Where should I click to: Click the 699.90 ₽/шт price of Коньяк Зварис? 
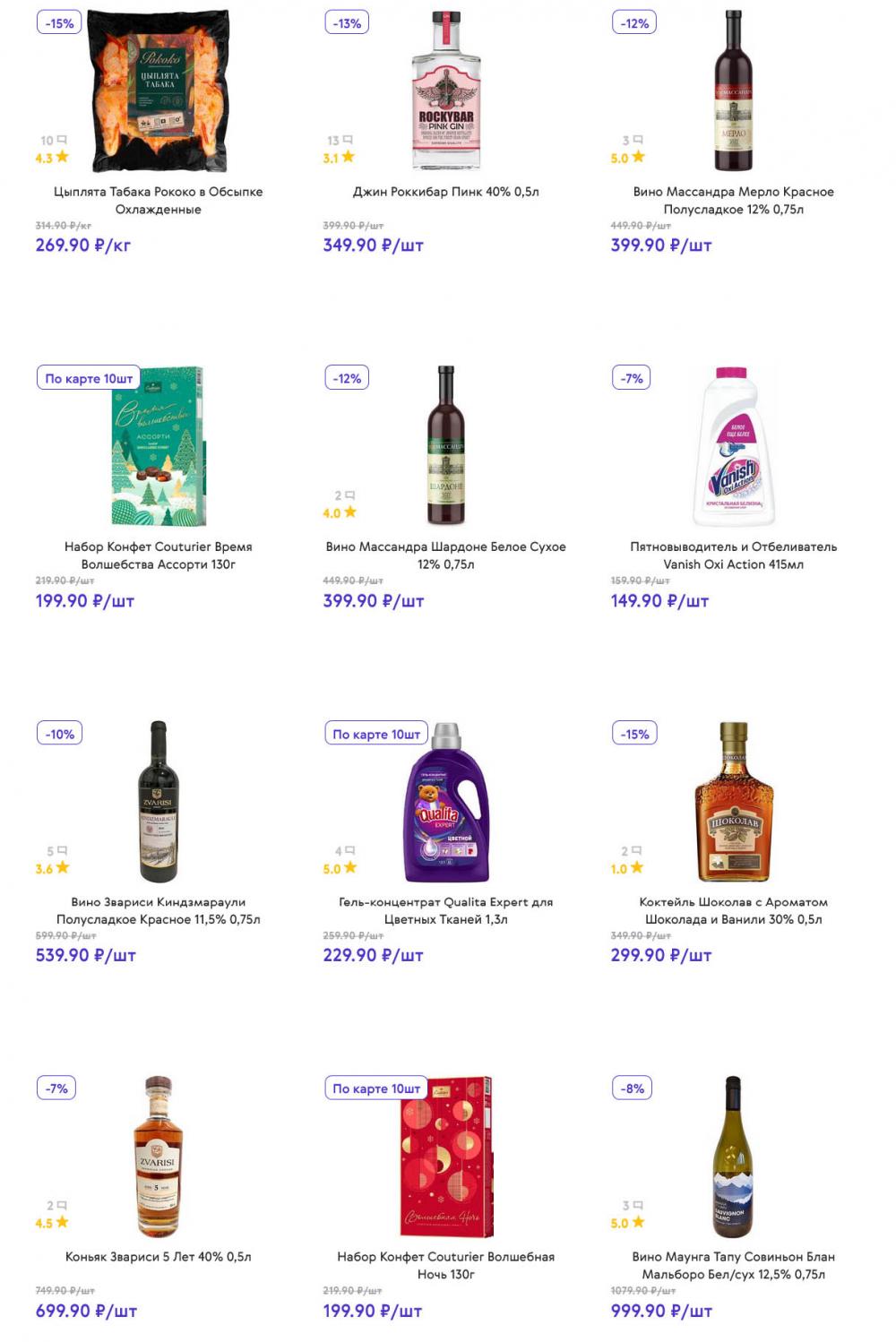click(x=86, y=1312)
